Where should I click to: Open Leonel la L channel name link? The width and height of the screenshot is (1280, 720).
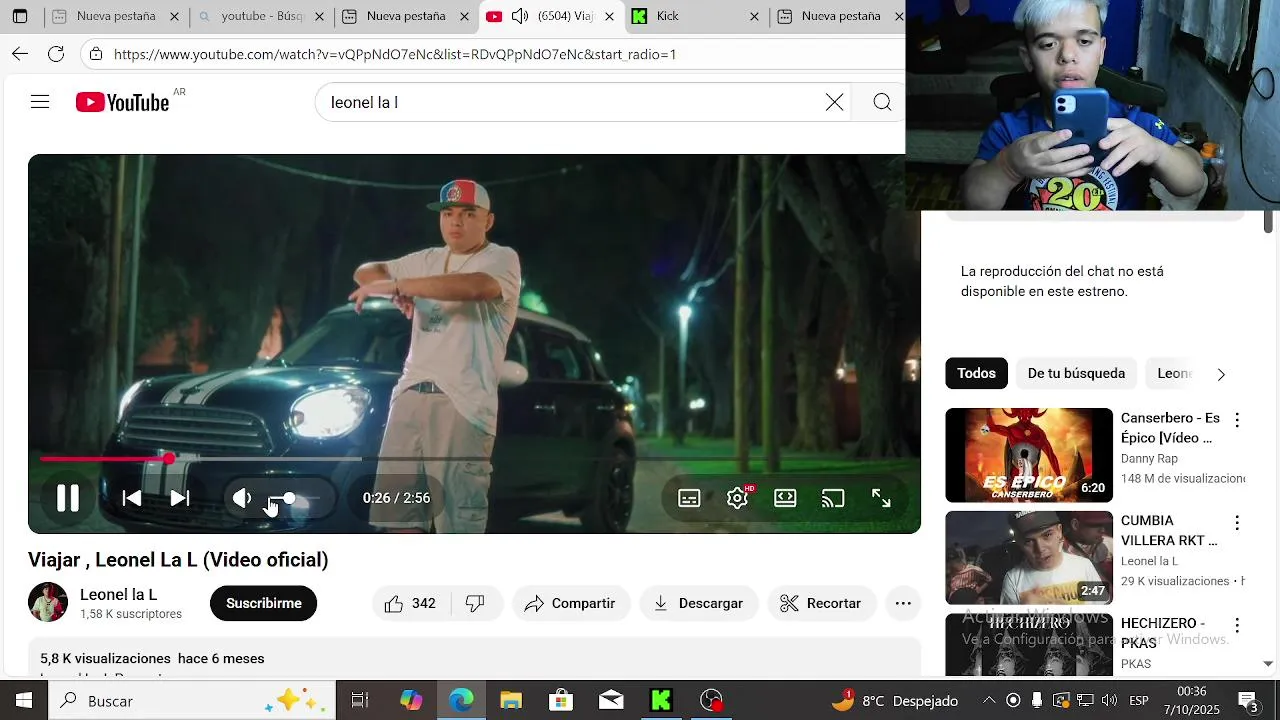[118, 594]
